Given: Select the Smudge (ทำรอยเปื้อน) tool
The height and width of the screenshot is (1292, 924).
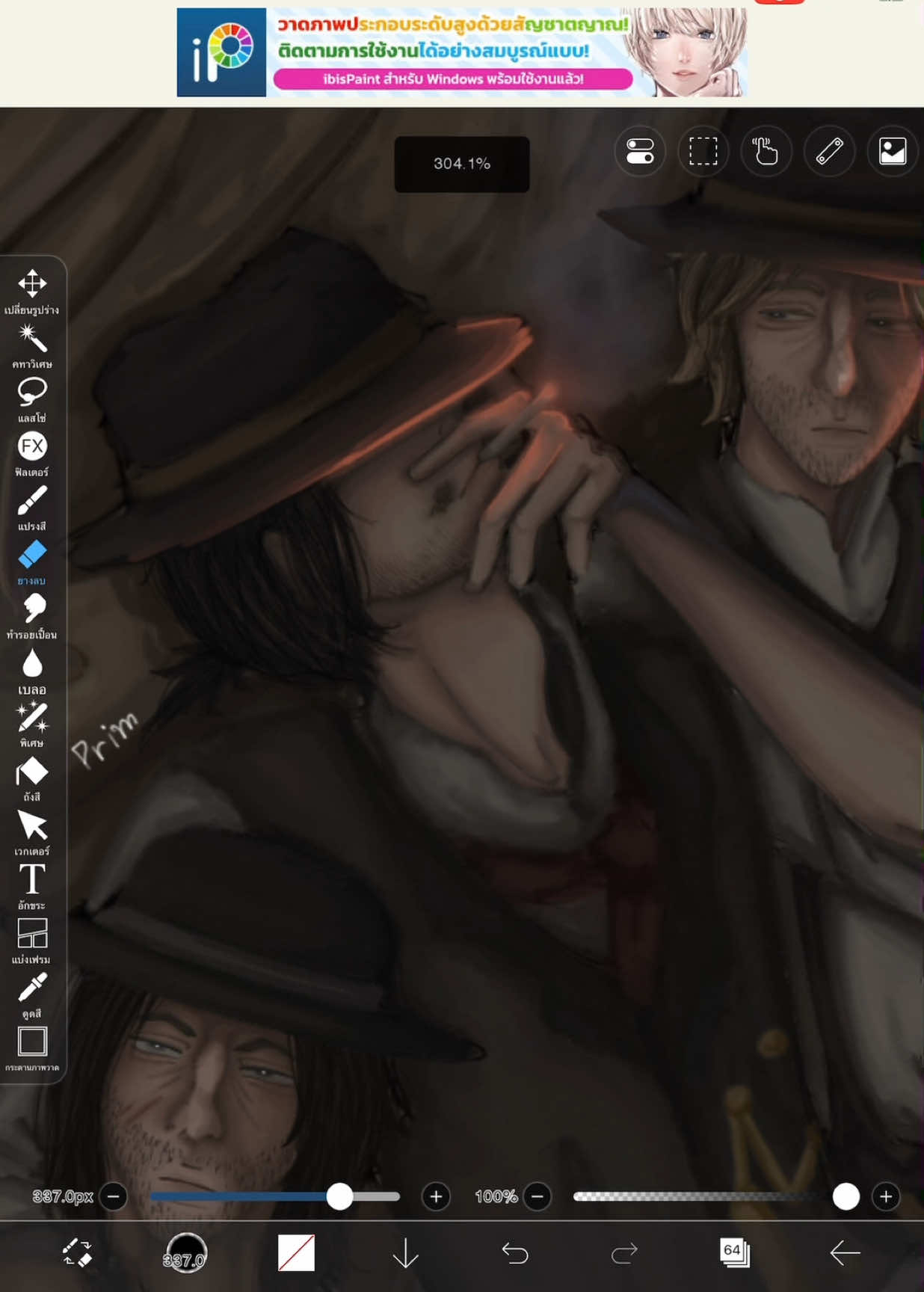Looking at the screenshot, I should click(x=32, y=616).
